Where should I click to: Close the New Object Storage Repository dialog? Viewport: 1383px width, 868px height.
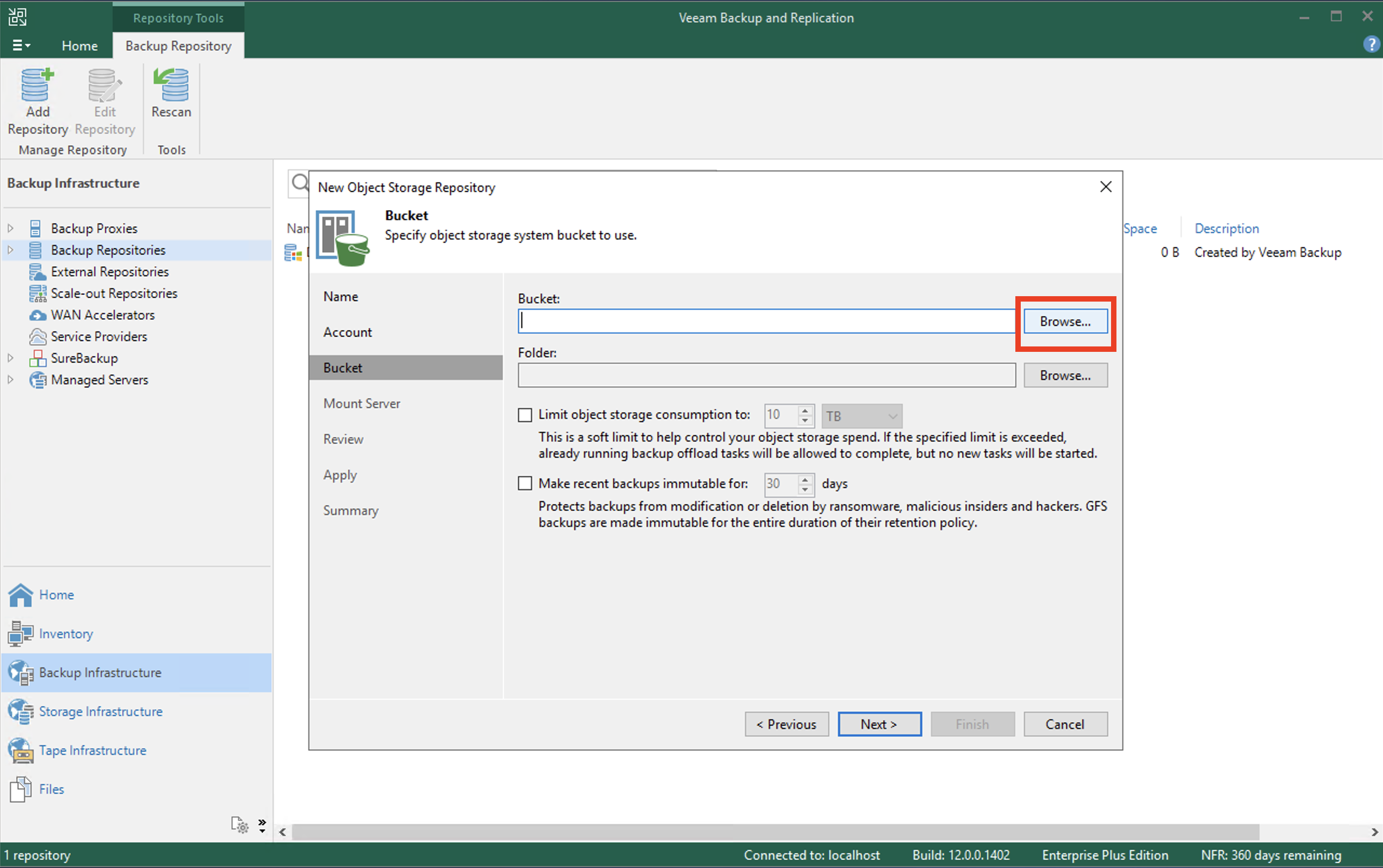(x=1106, y=187)
